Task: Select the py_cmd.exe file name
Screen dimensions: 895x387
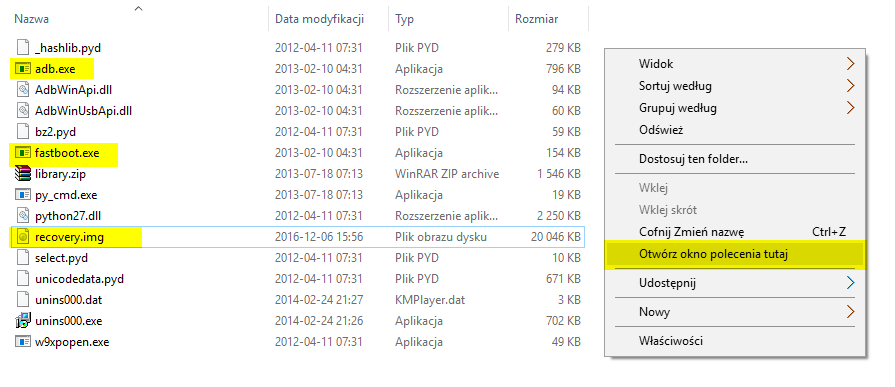Action: (x=66, y=195)
